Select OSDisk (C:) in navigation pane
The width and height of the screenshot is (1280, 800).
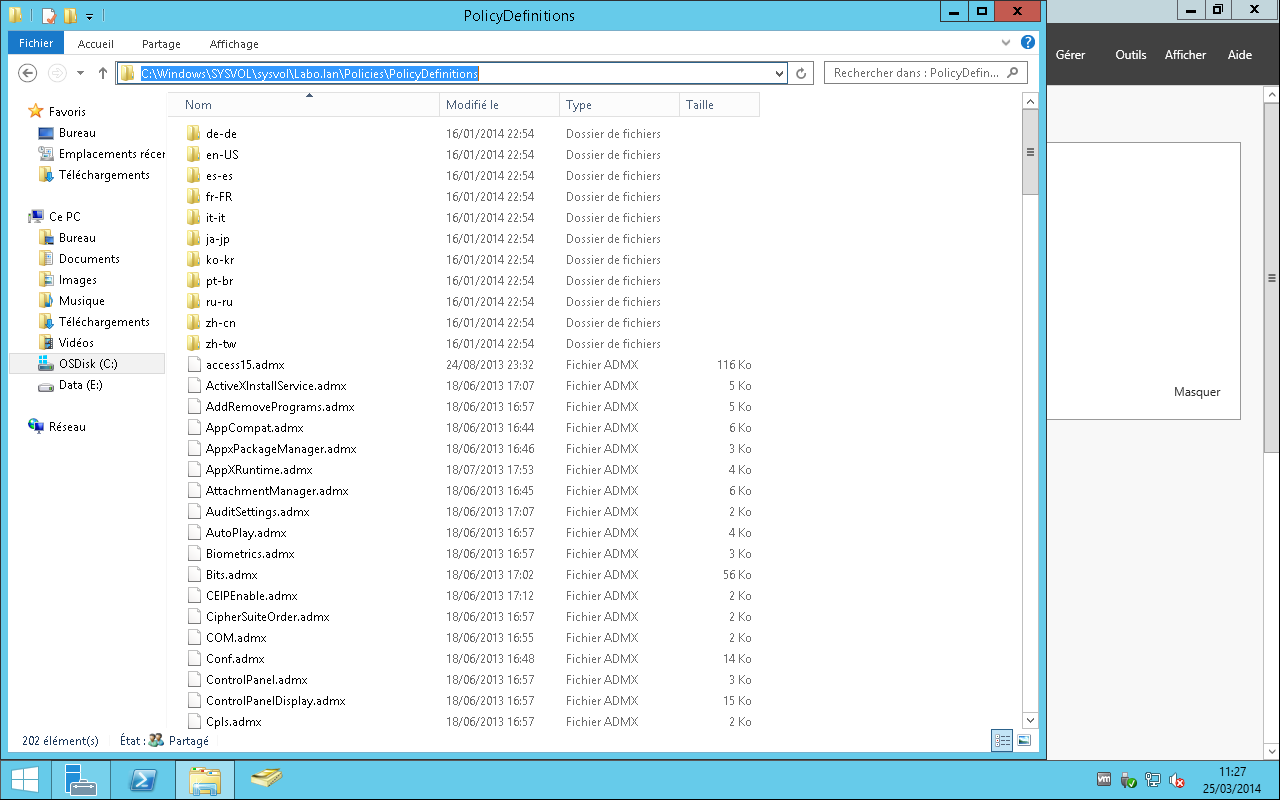88,364
